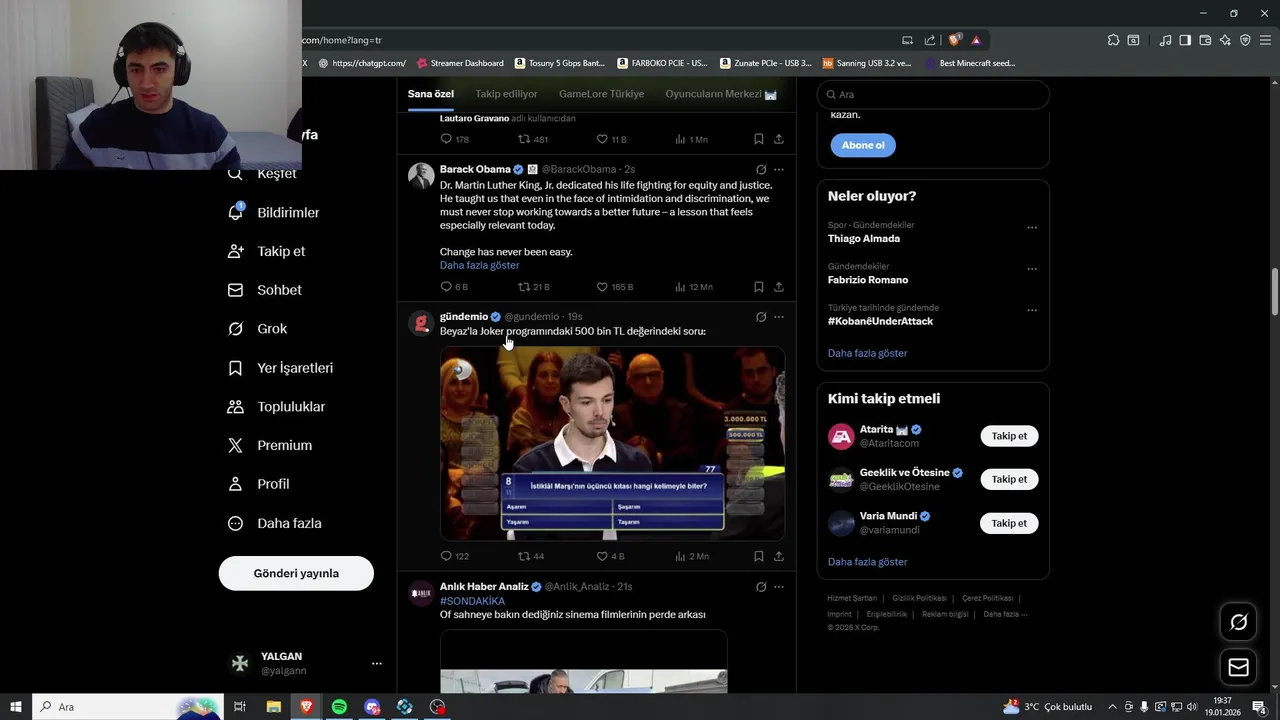Open view stats on gündemio post
The height and width of the screenshot is (720, 1280).
click(x=692, y=556)
